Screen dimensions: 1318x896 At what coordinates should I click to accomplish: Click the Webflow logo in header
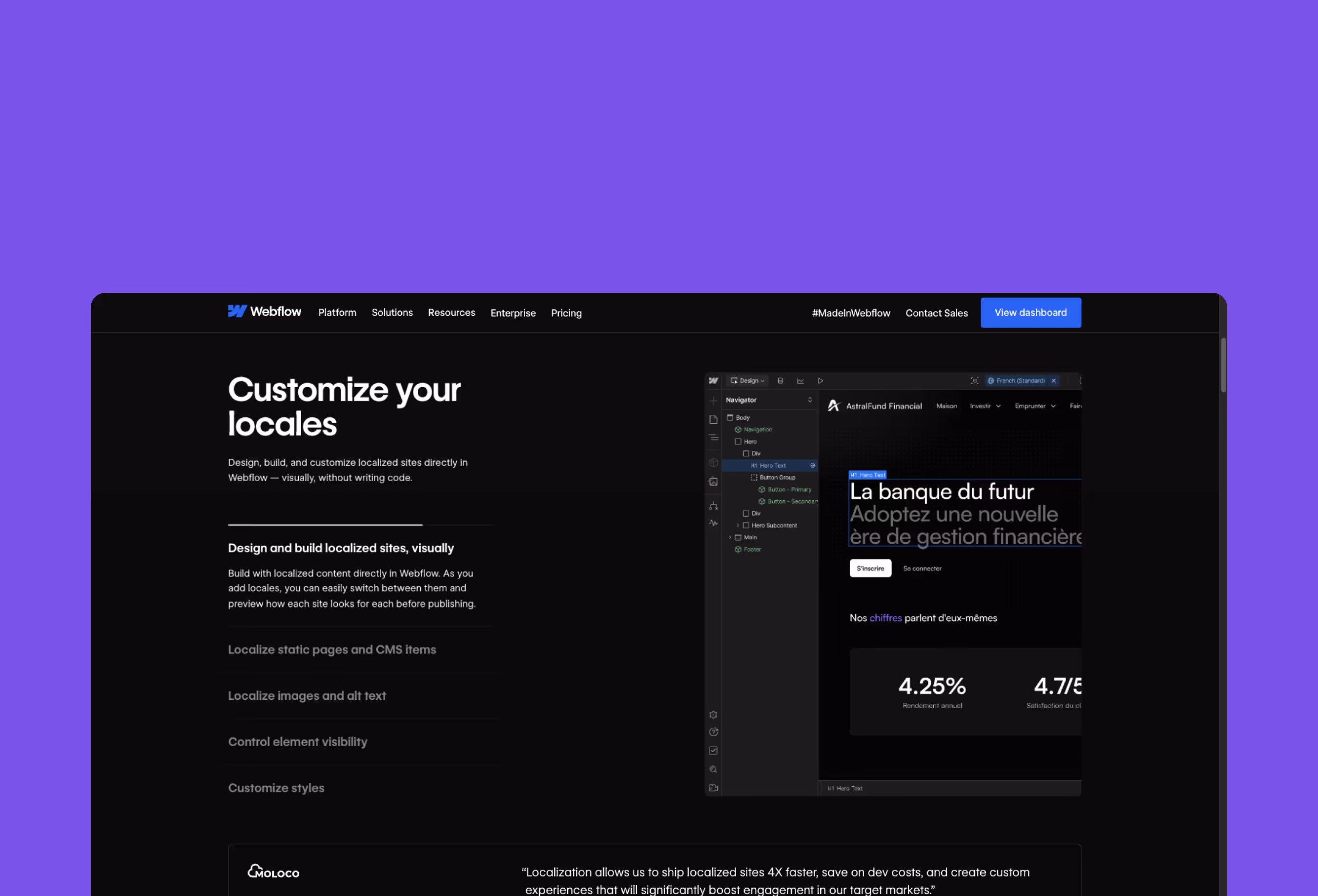pyautogui.click(x=264, y=312)
